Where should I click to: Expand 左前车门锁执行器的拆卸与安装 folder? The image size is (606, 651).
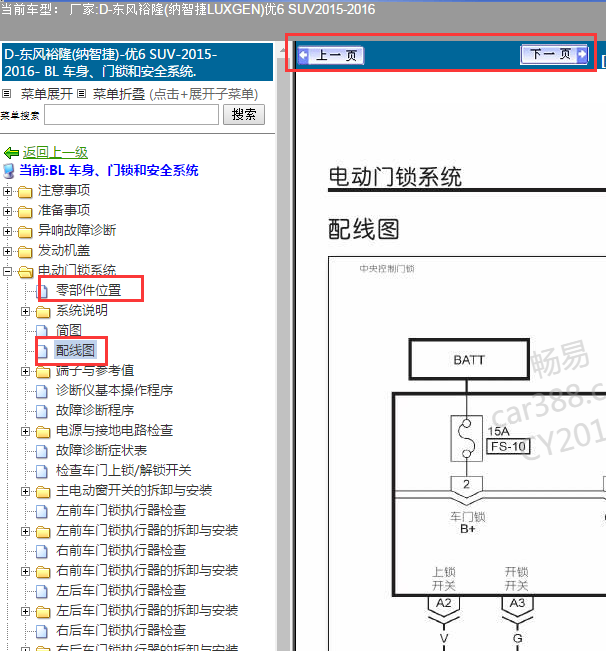(25, 531)
